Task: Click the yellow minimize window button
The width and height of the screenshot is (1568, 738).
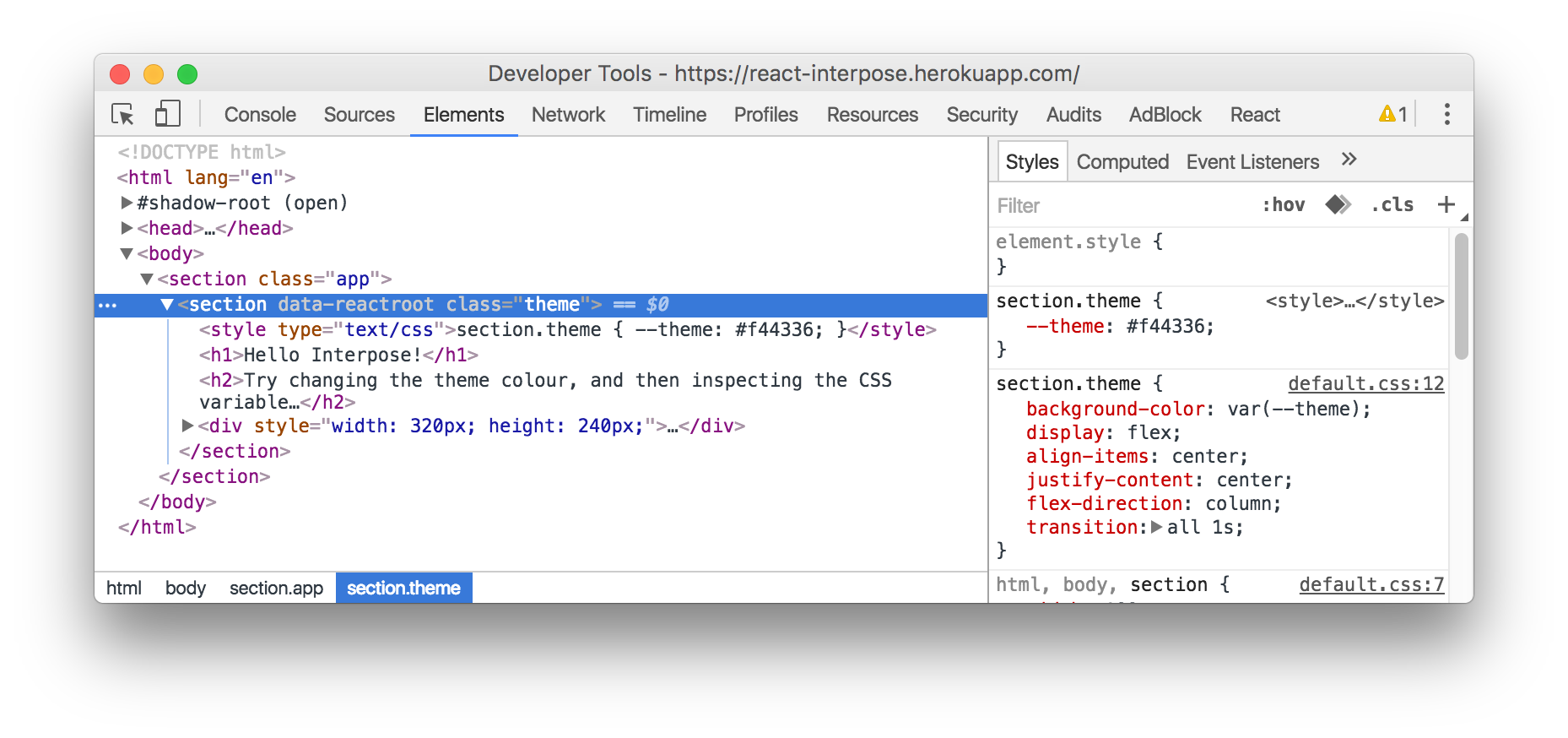Action: (x=154, y=74)
